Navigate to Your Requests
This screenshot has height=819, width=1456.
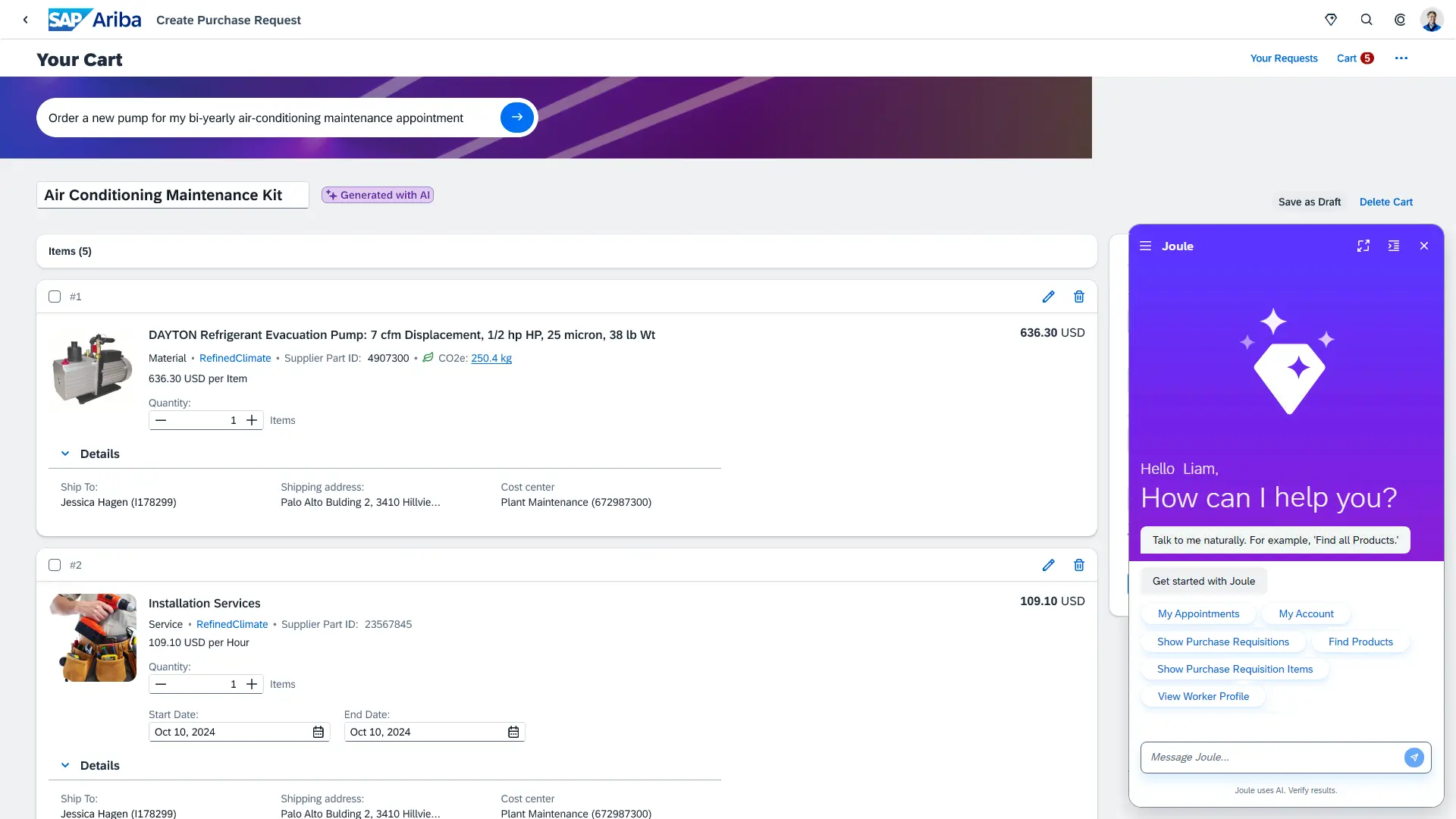coord(1284,58)
